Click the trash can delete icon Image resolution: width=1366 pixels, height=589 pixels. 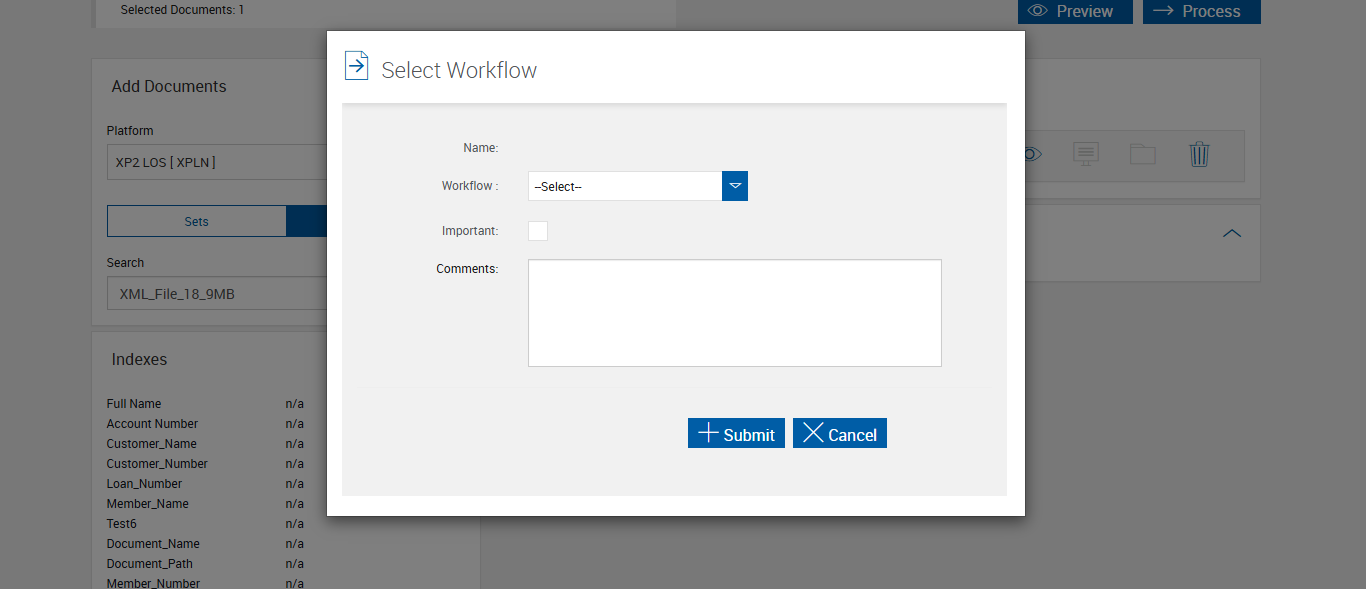tap(1199, 154)
